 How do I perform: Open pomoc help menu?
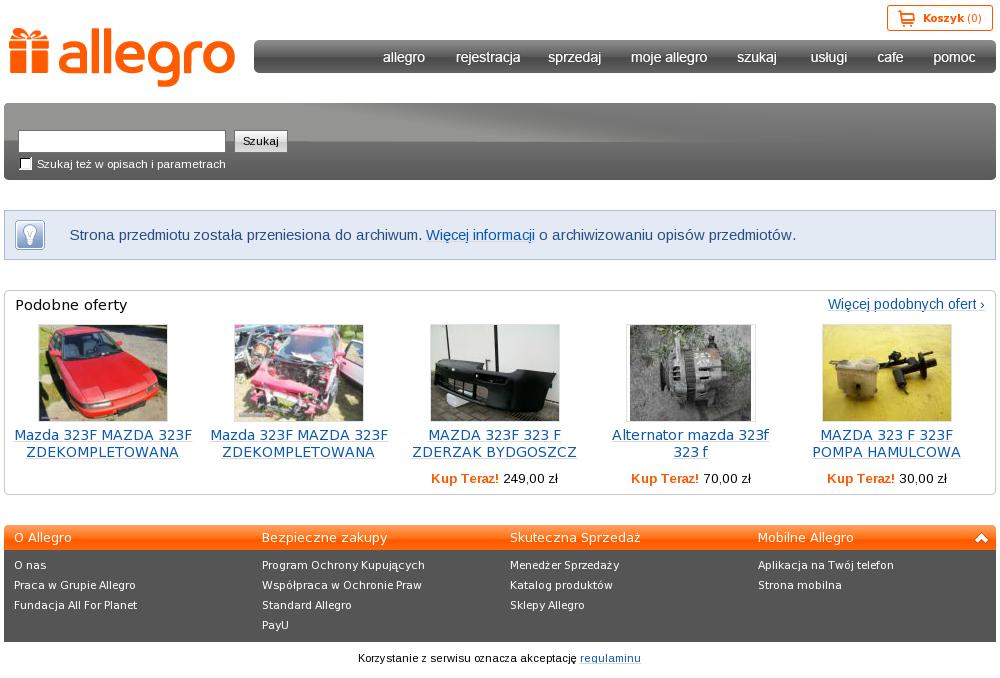[x=954, y=57]
